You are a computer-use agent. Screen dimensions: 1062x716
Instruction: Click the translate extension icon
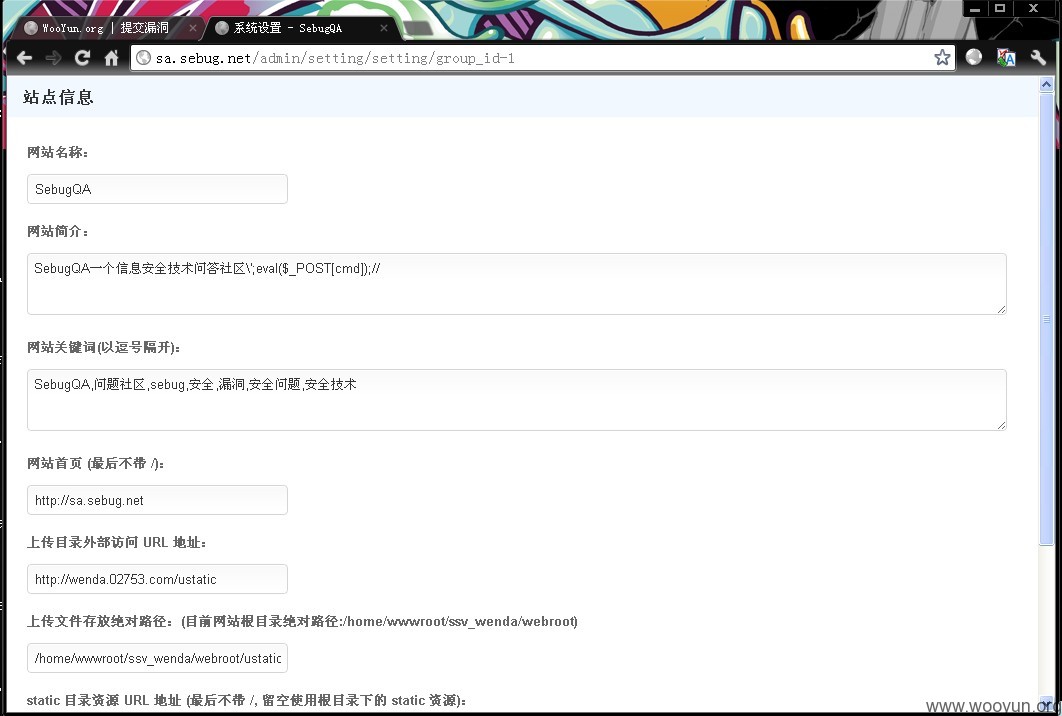(x=1006, y=58)
